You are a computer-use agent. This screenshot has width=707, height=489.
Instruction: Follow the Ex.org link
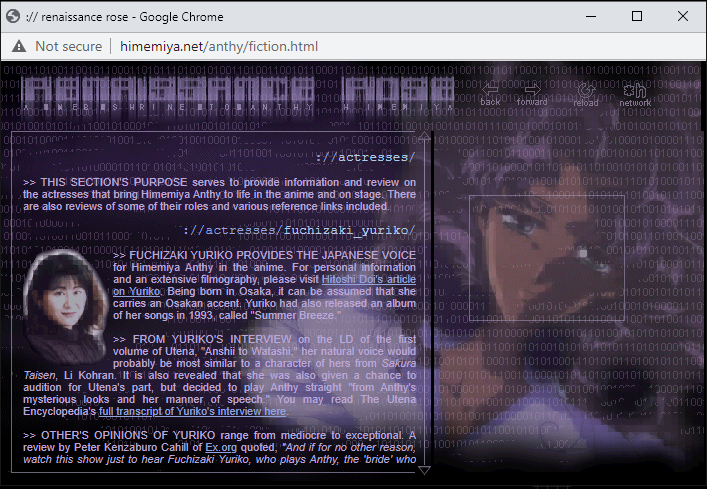pos(221,448)
